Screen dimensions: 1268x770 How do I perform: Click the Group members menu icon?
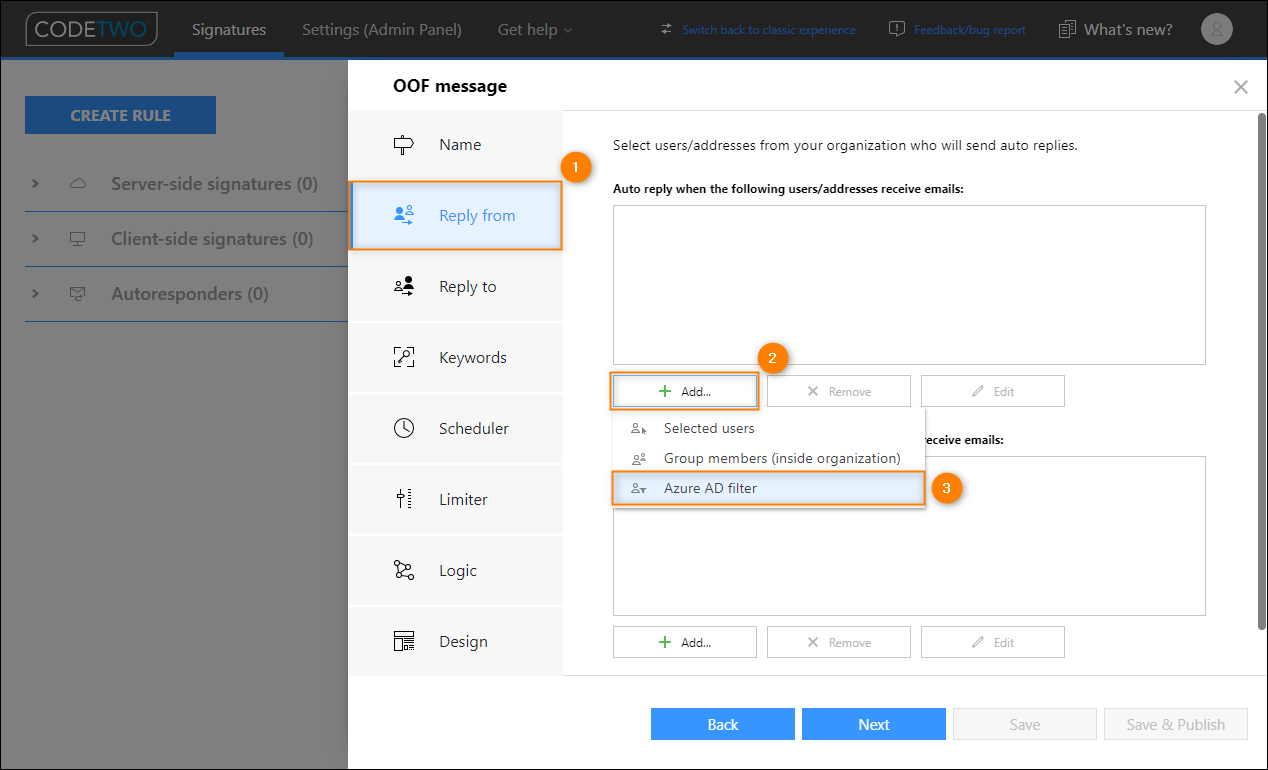639,458
